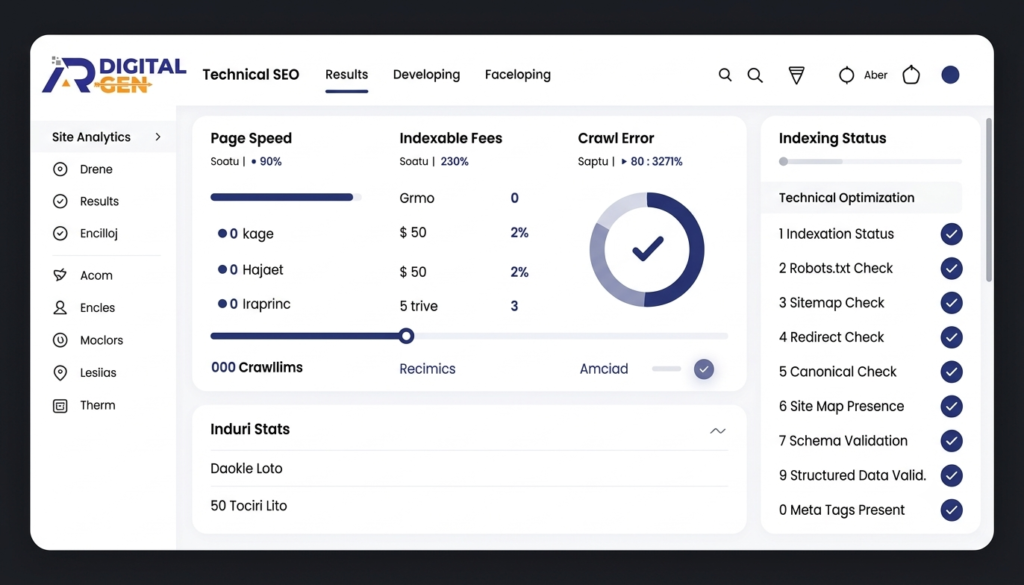This screenshot has width=1024, height=585.
Task: Toggle the Amciad switch
Action: point(703,369)
